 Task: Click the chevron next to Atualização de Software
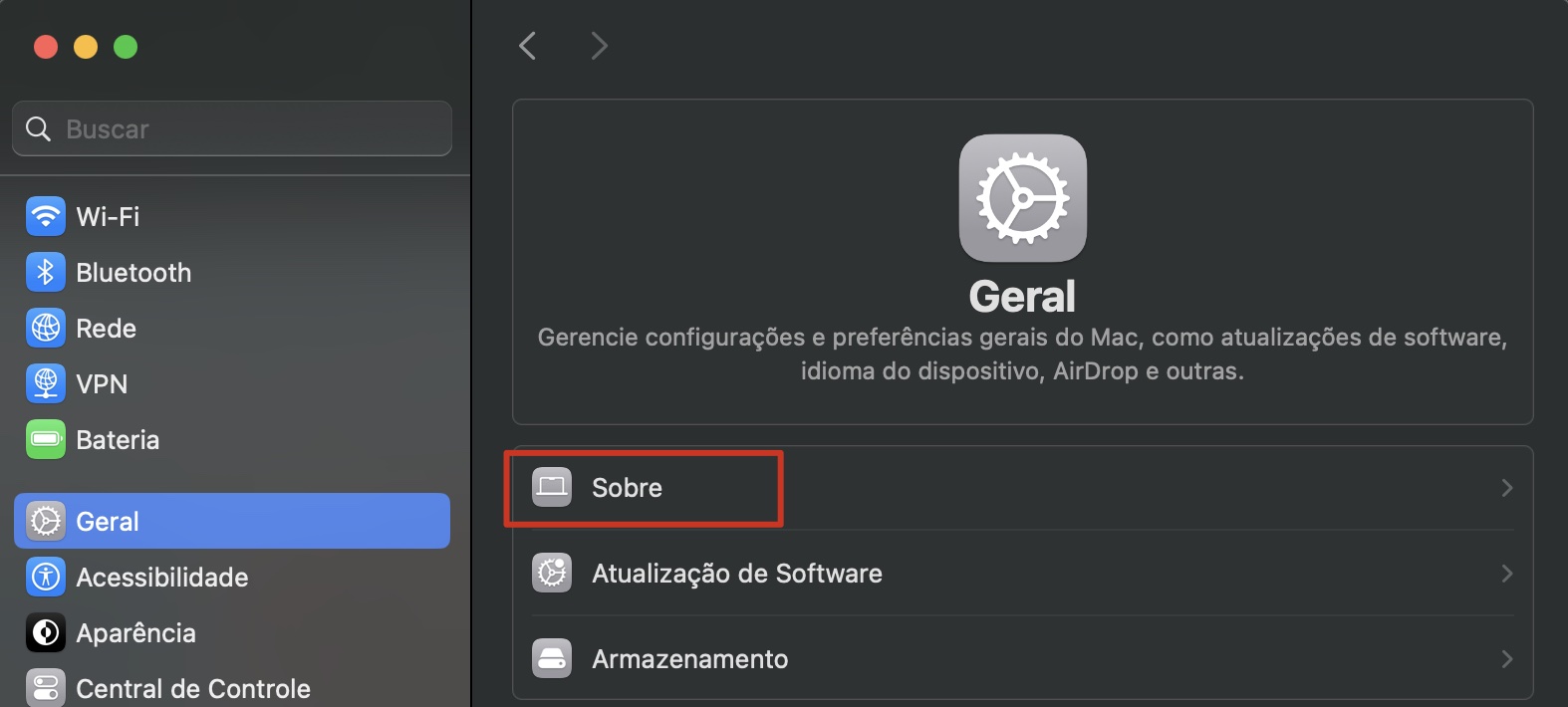pos(1506,573)
